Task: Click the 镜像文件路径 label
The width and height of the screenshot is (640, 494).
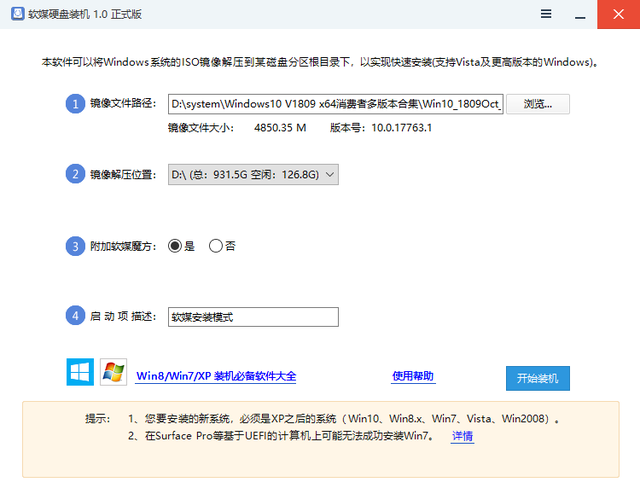Action: [x=123, y=103]
